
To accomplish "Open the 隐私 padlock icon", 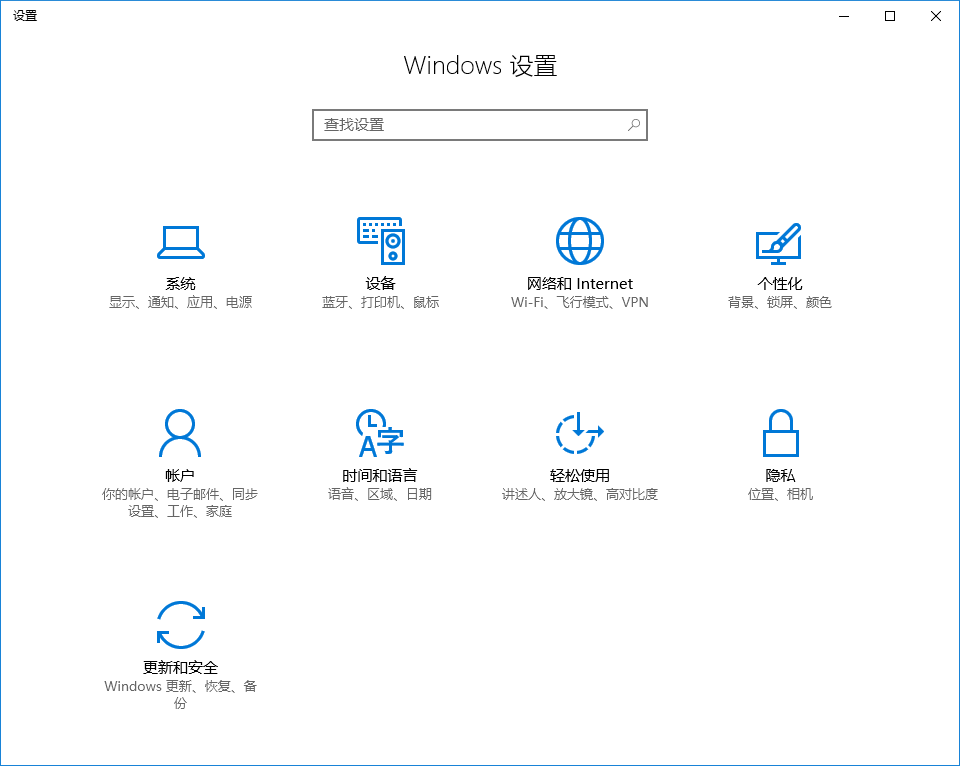I will [781, 433].
